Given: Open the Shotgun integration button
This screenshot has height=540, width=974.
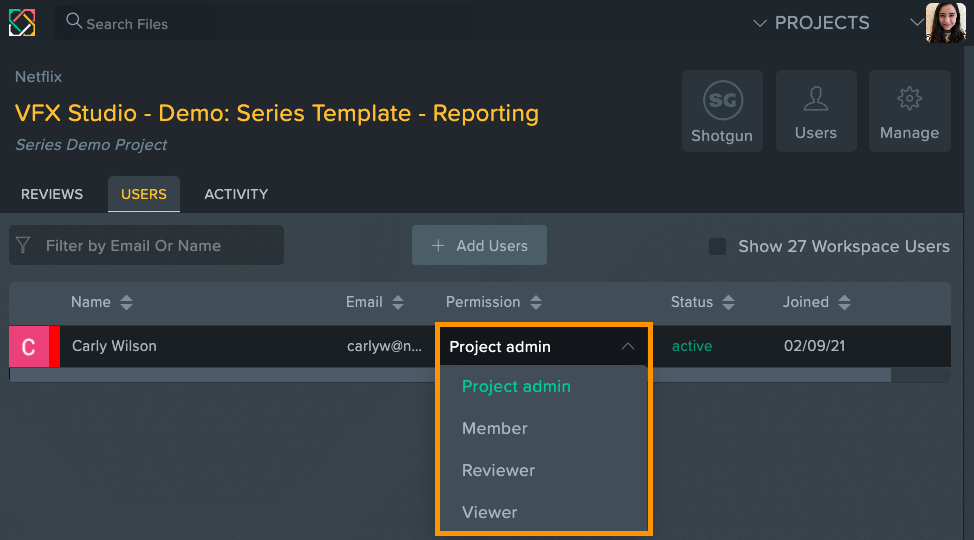Looking at the screenshot, I should pyautogui.click(x=722, y=111).
